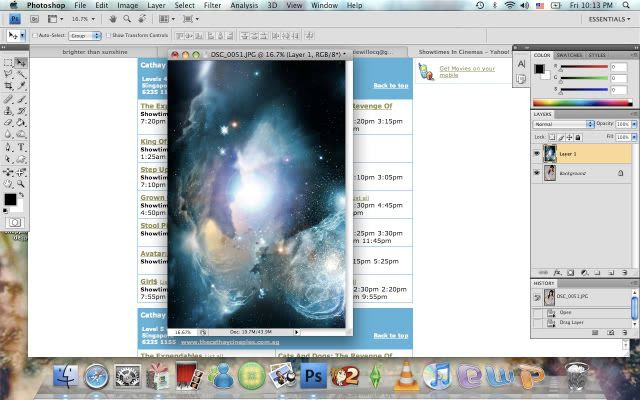
Task: Select the Eraser tool
Action: (8, 122)
